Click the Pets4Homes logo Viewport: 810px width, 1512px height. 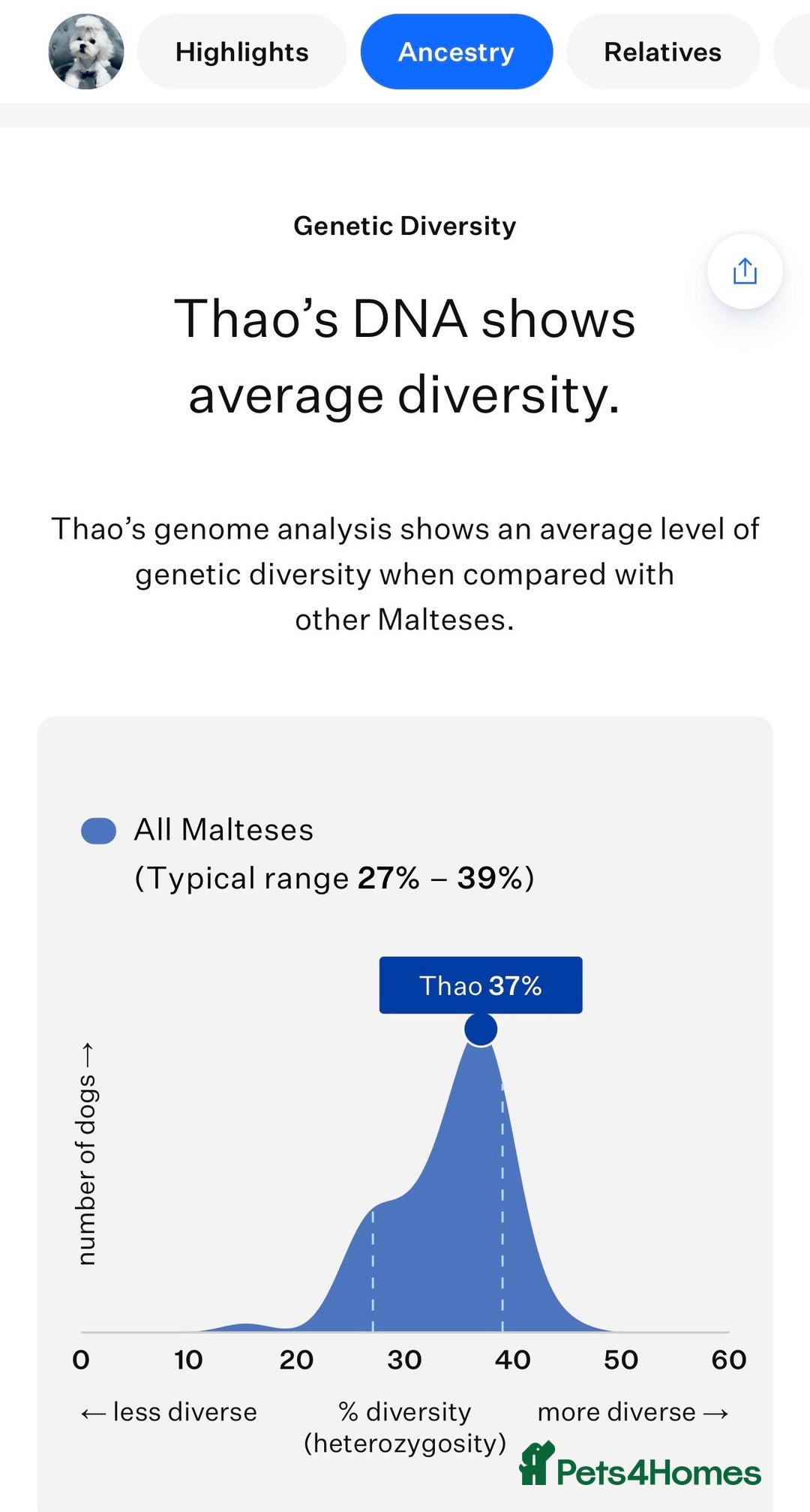pos(640,1465)
